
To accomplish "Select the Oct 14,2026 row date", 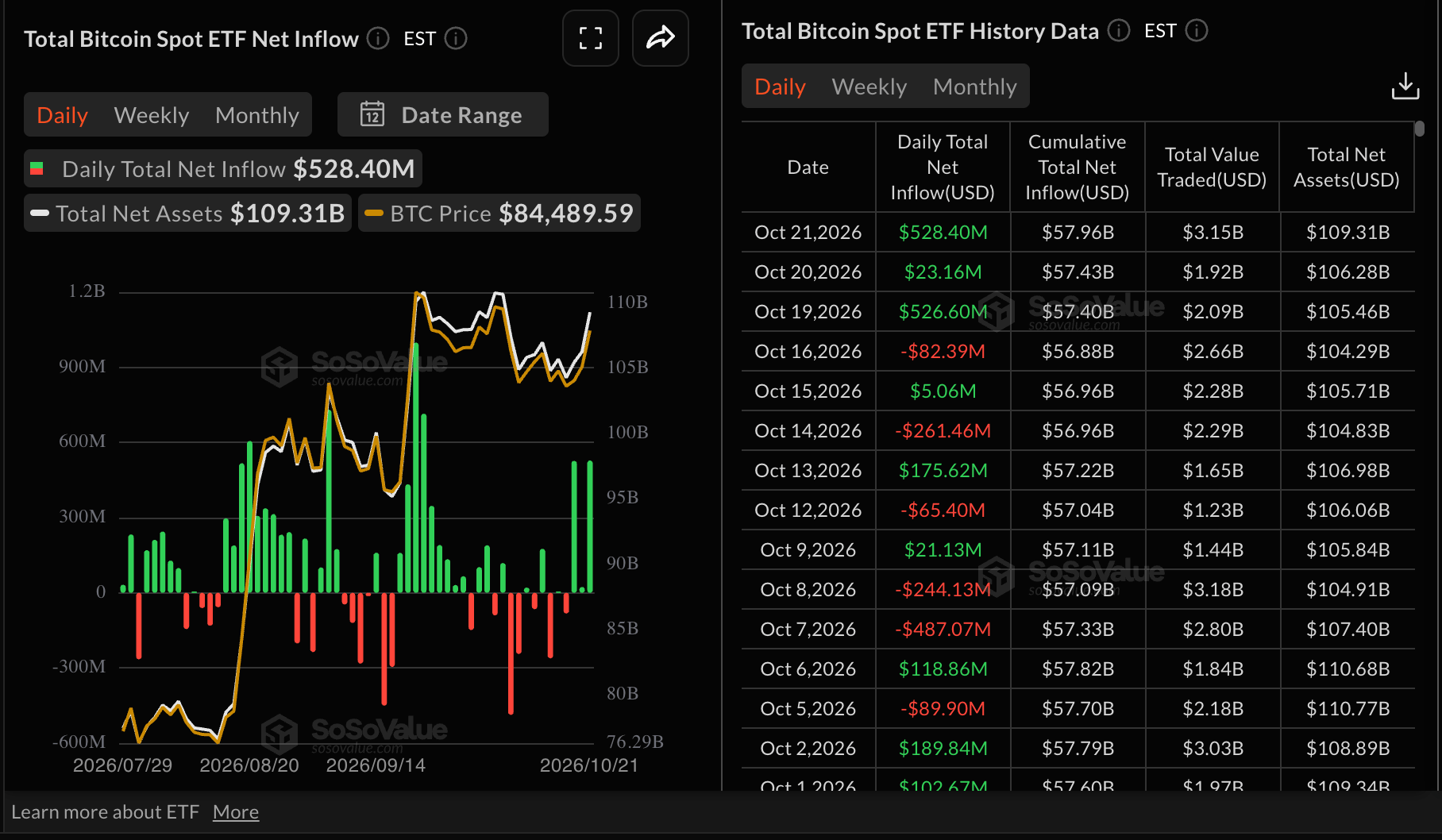I will [808, 430].
